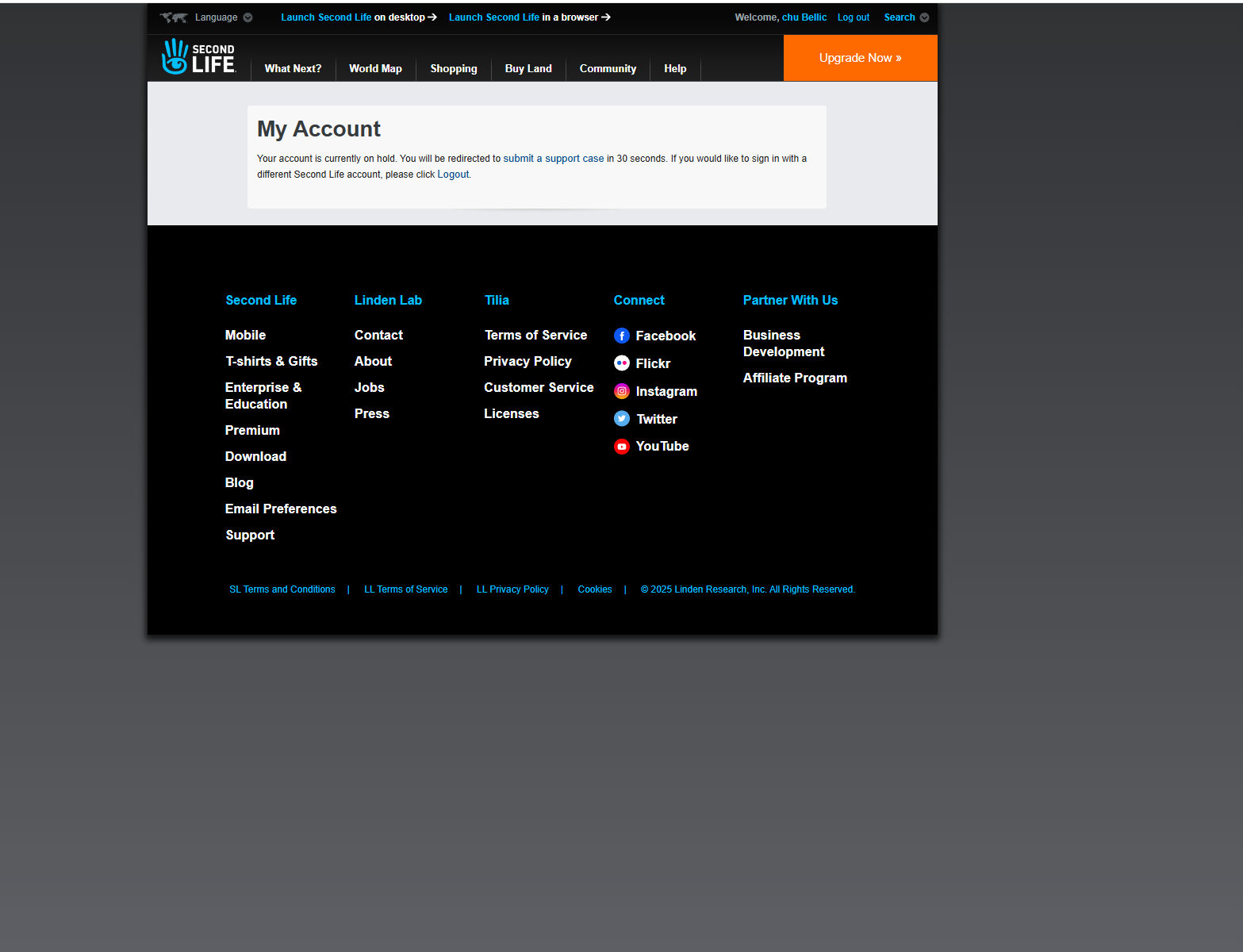The image size is (1243, 952).
Task: Click the Facebook icon in Connect
Action: (622, 336)
